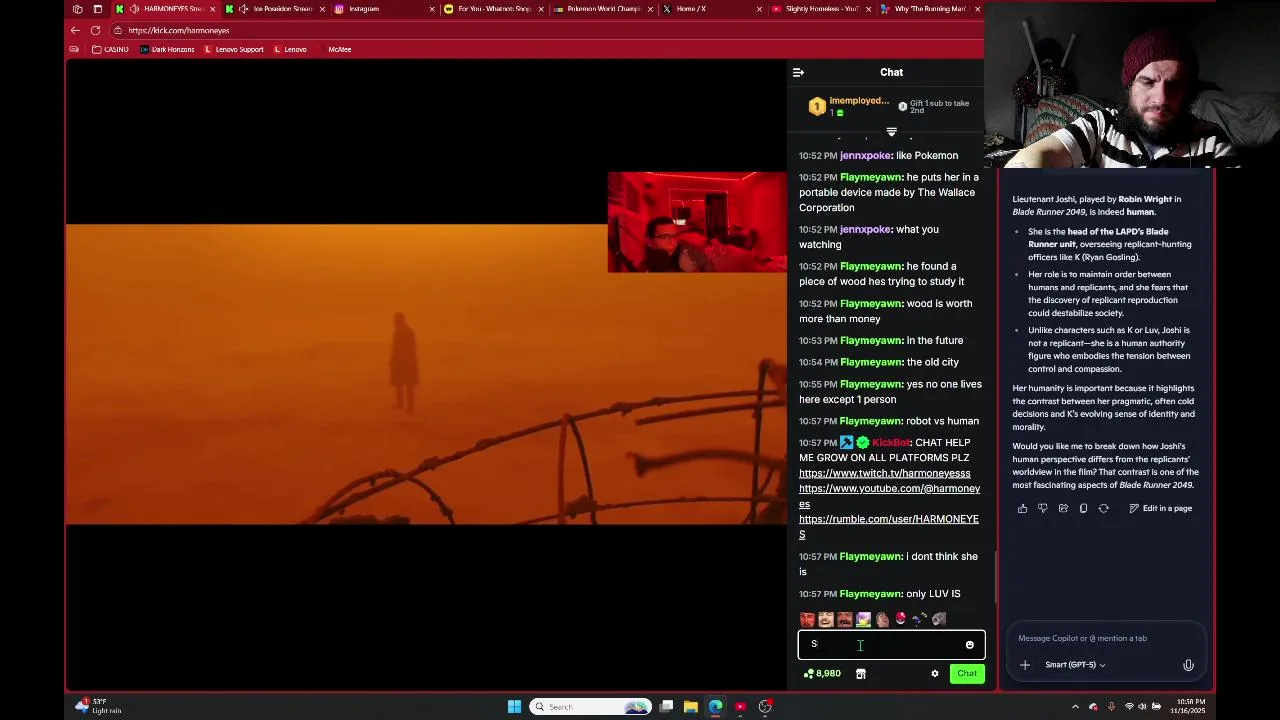Click the streamer webcam overlay in video

697,222
